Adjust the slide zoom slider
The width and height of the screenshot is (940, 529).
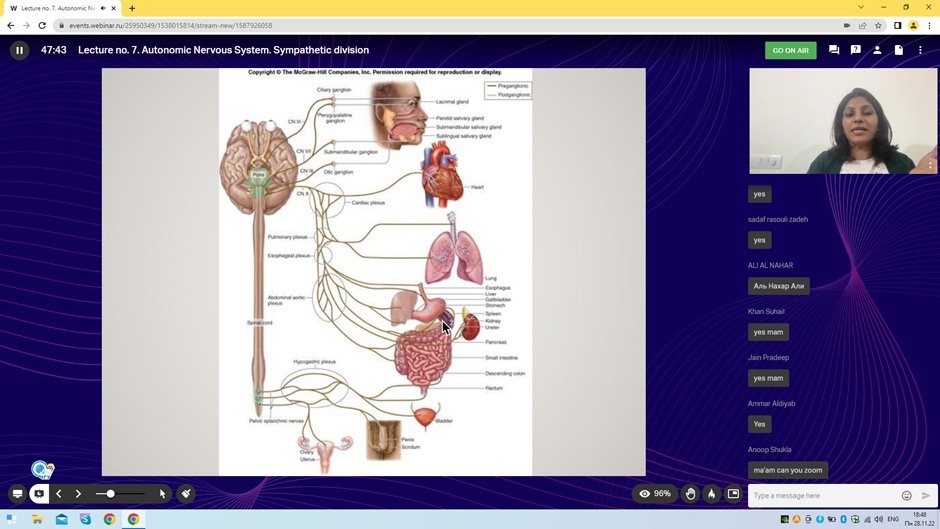coord(120,494)
